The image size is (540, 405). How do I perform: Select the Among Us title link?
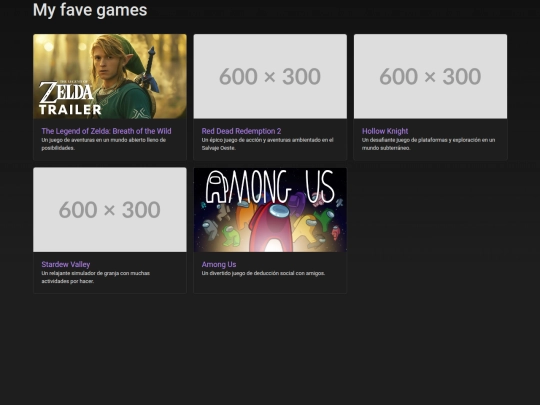(x=219, y=264)
